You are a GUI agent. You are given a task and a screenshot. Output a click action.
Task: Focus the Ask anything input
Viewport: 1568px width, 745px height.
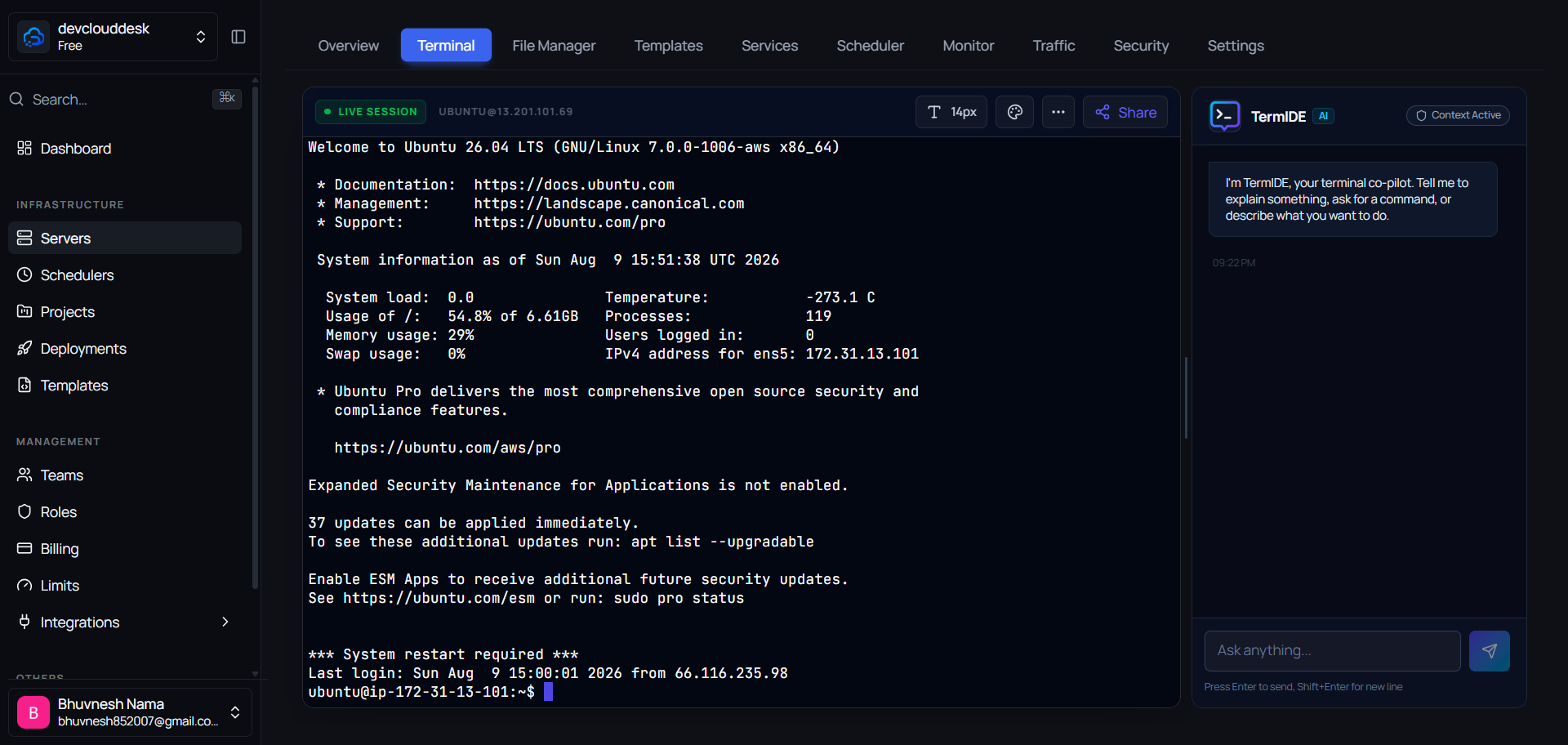1333,651
